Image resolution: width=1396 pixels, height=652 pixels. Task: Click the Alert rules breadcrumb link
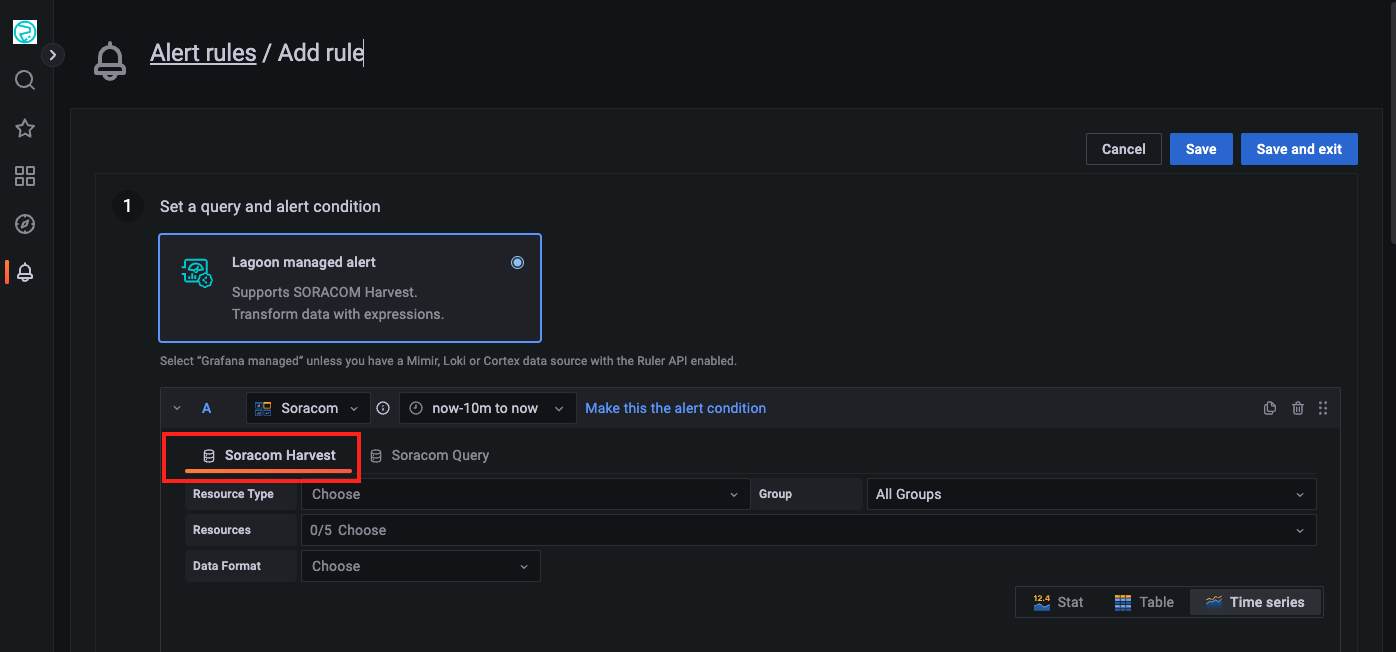click(x=203, y=53)
